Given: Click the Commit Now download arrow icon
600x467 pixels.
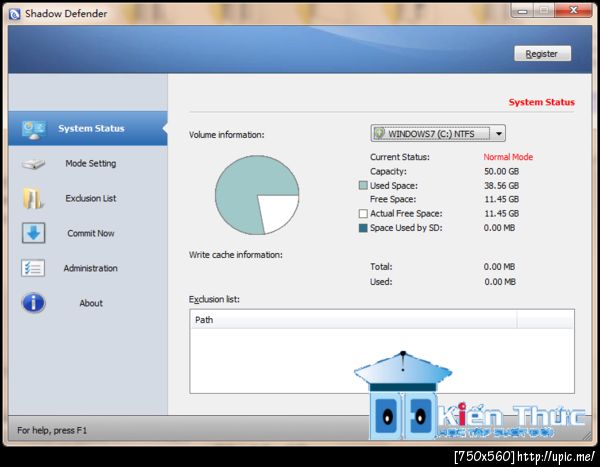Looking at the screenshot, I should (34, 233).
